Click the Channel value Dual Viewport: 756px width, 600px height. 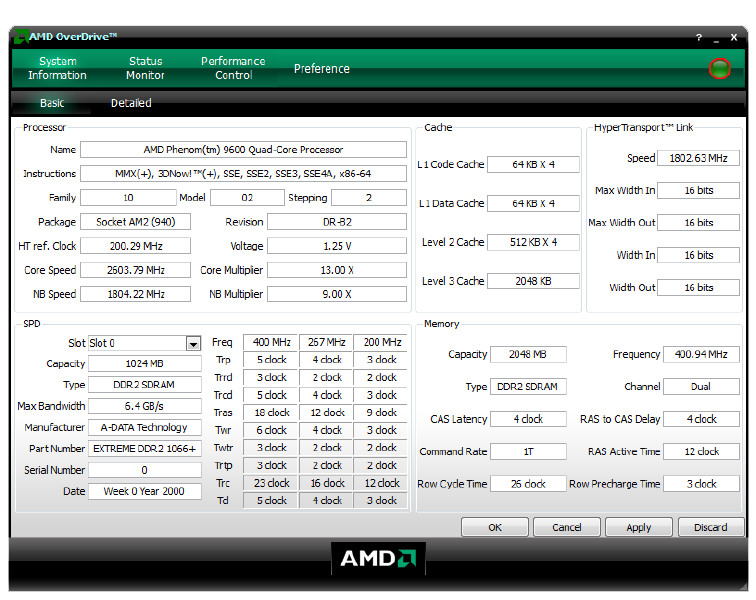click(701, 387)
